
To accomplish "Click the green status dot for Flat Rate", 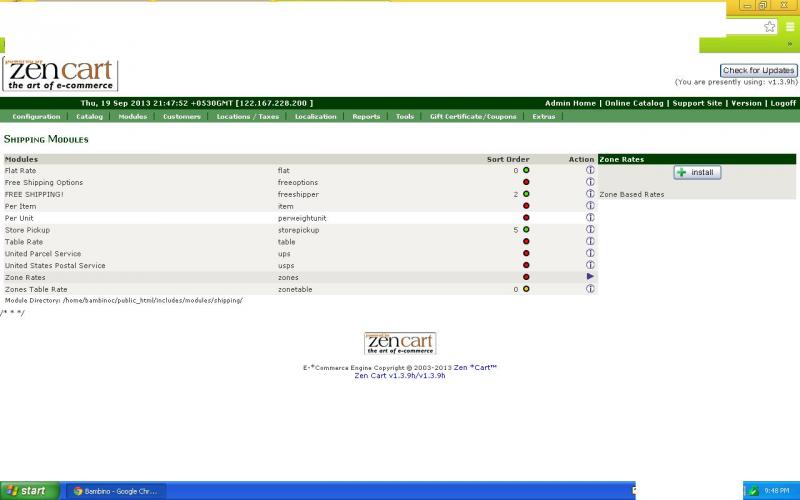I will point(526,170).
